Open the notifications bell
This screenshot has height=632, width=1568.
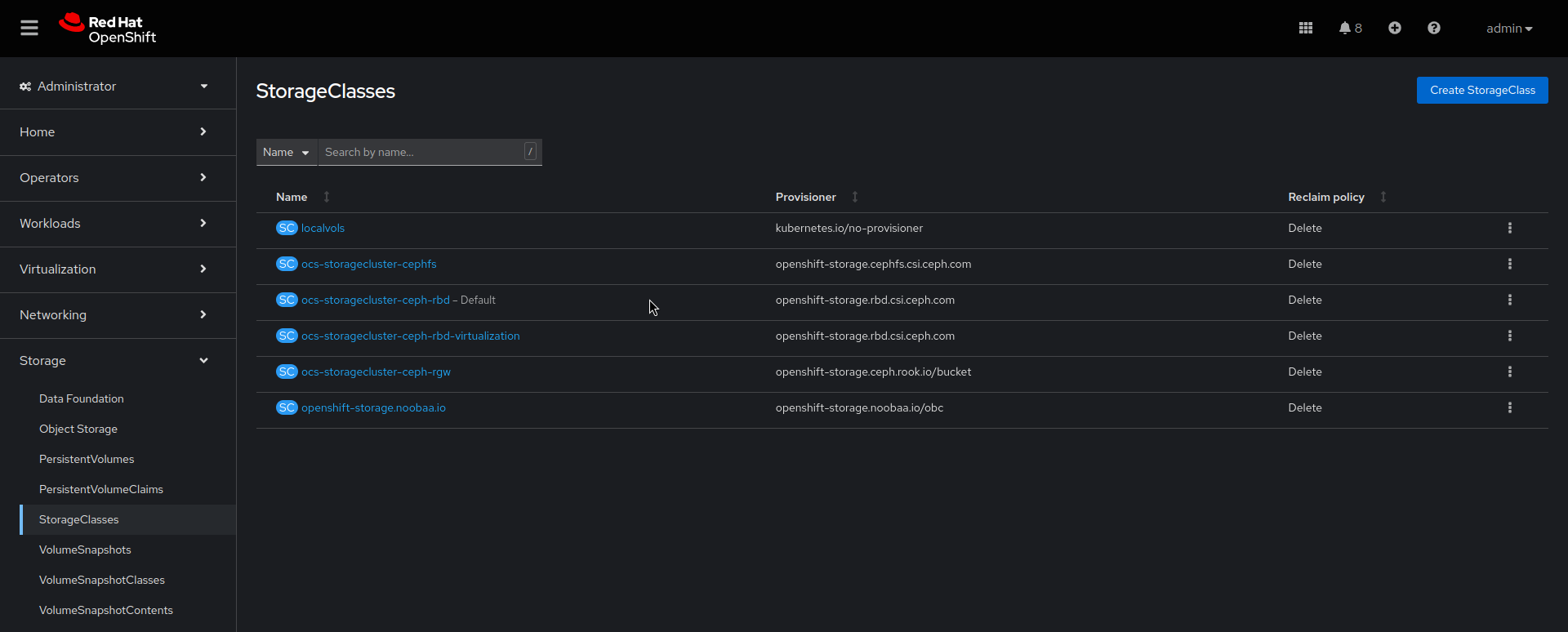(x=1349, y=29)
